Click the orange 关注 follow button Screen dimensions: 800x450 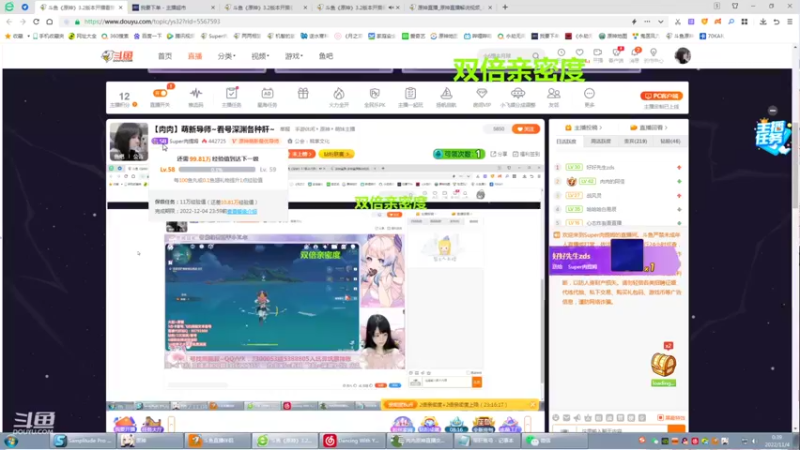(x=526, y=129)
